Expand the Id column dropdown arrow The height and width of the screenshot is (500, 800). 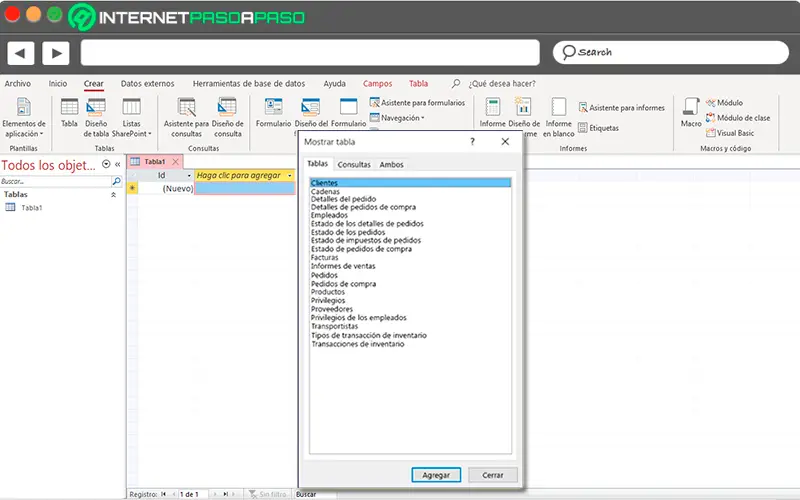[189, 176]
